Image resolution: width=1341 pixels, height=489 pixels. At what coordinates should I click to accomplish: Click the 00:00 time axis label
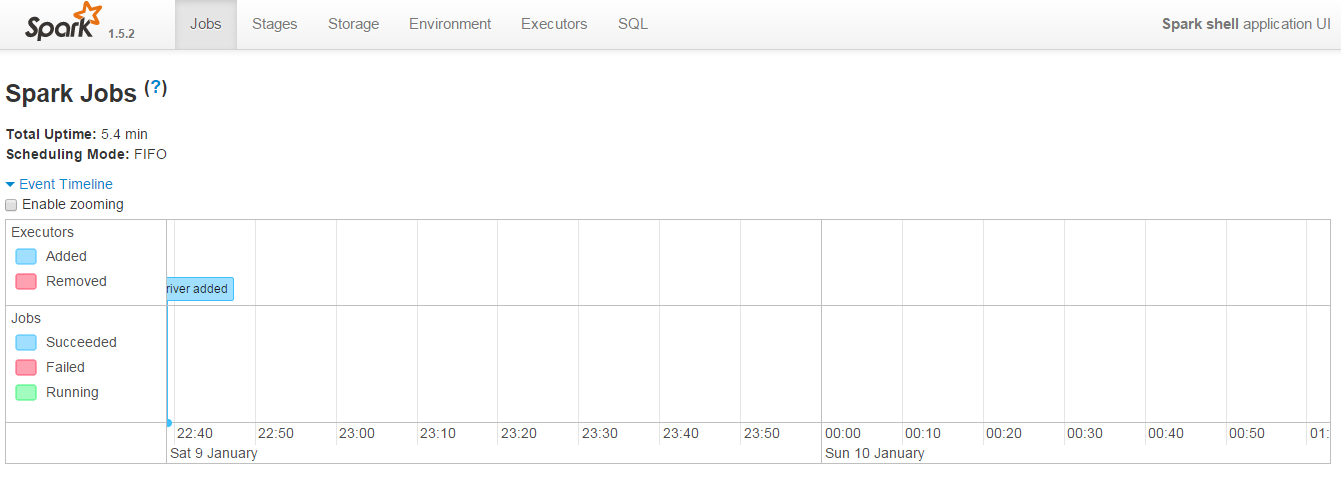(842, 433)
